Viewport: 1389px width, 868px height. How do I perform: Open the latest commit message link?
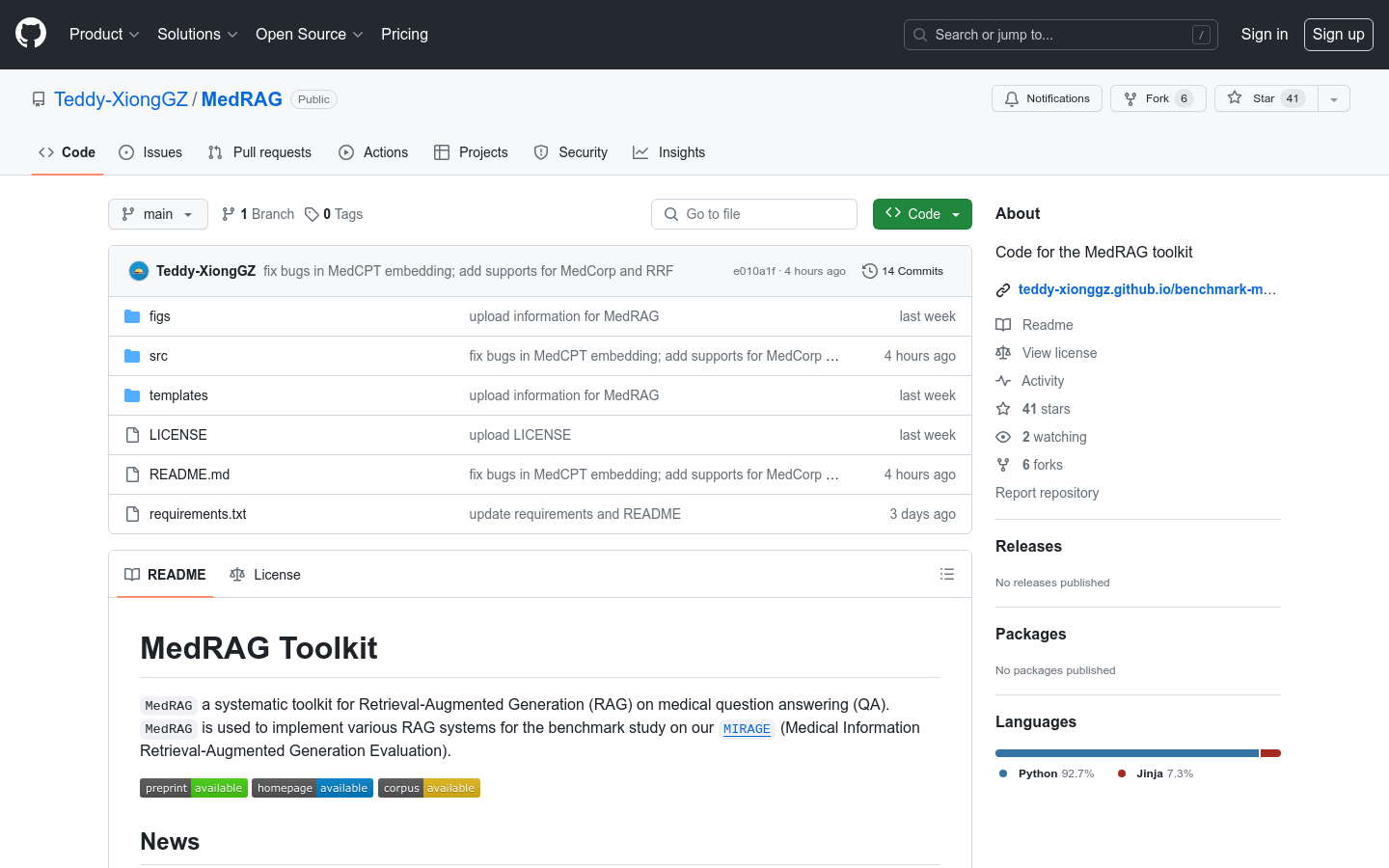click(468, 271)
